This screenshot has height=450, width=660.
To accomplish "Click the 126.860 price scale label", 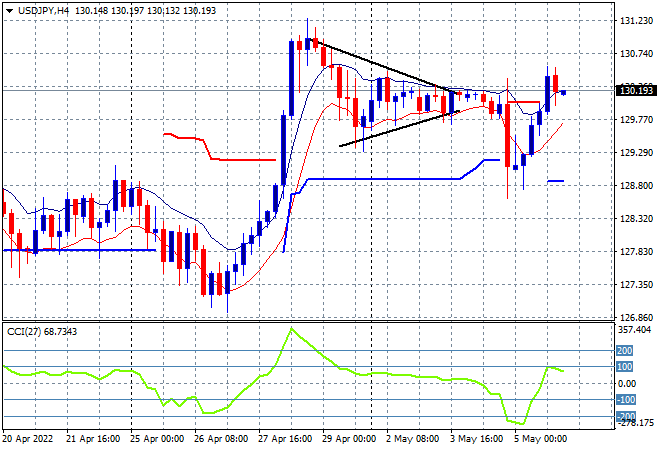I will tap(636, 317).
